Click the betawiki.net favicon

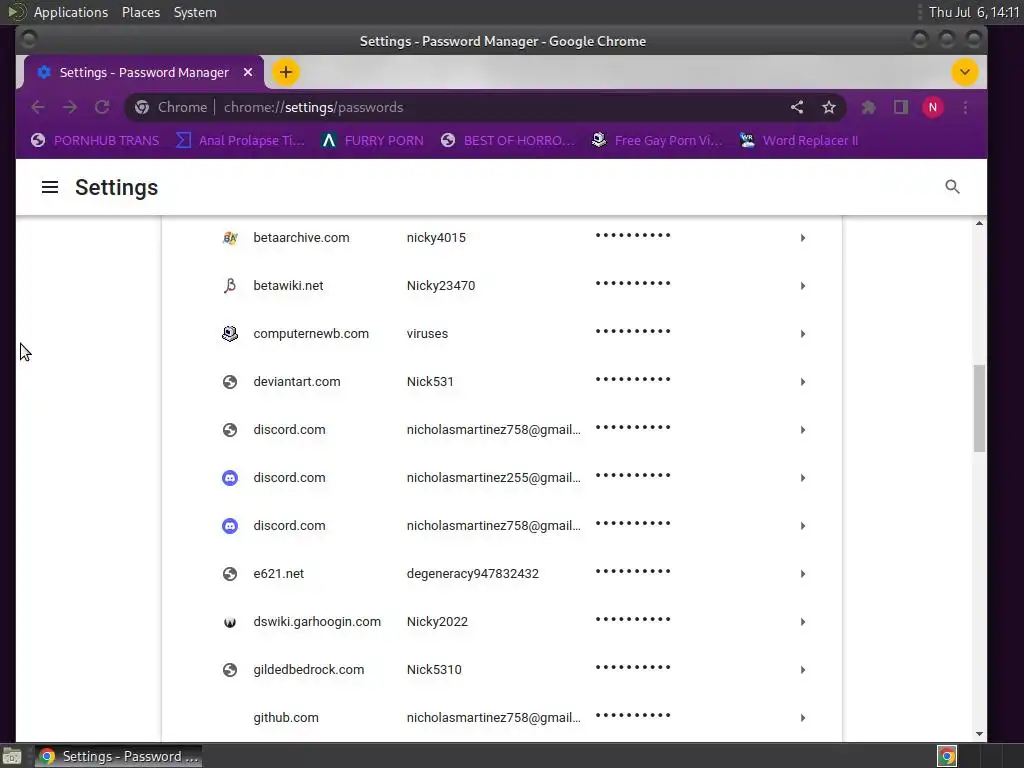click(230, 285)
